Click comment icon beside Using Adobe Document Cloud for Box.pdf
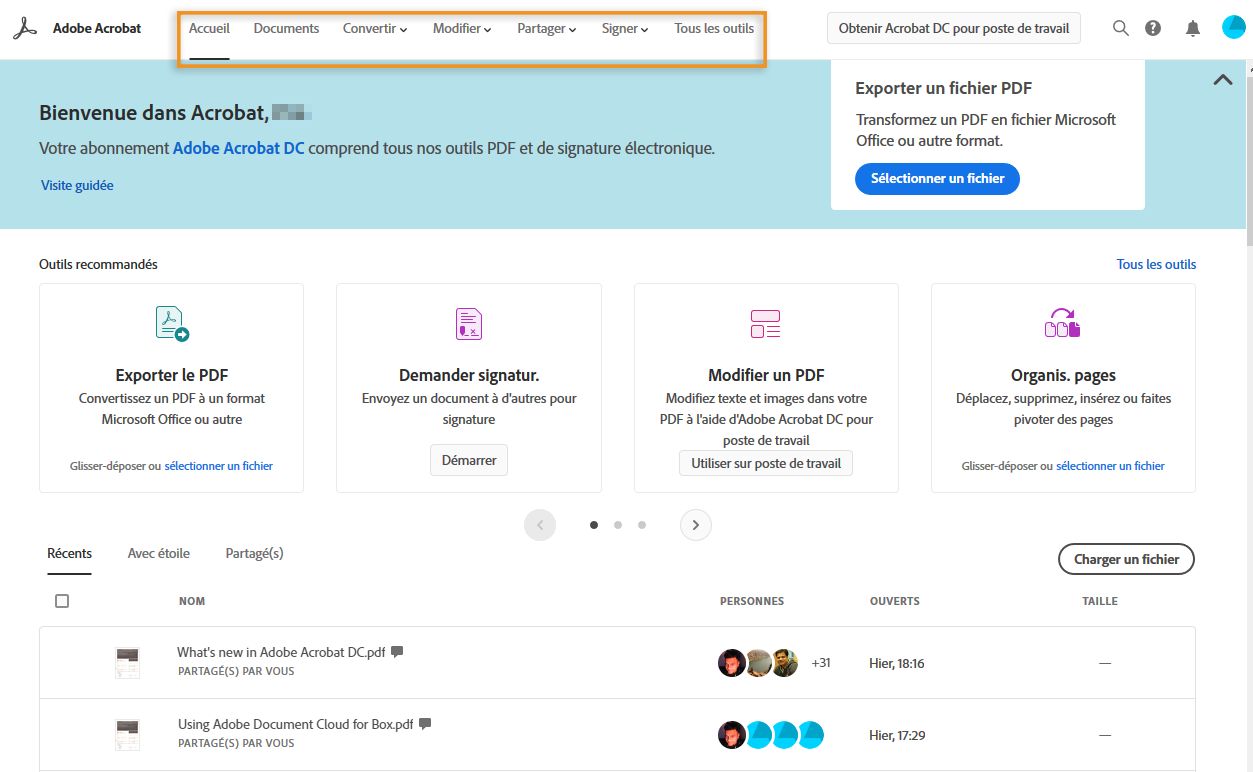Screen dimensions: 1253x772 click(x=425, y=723)
